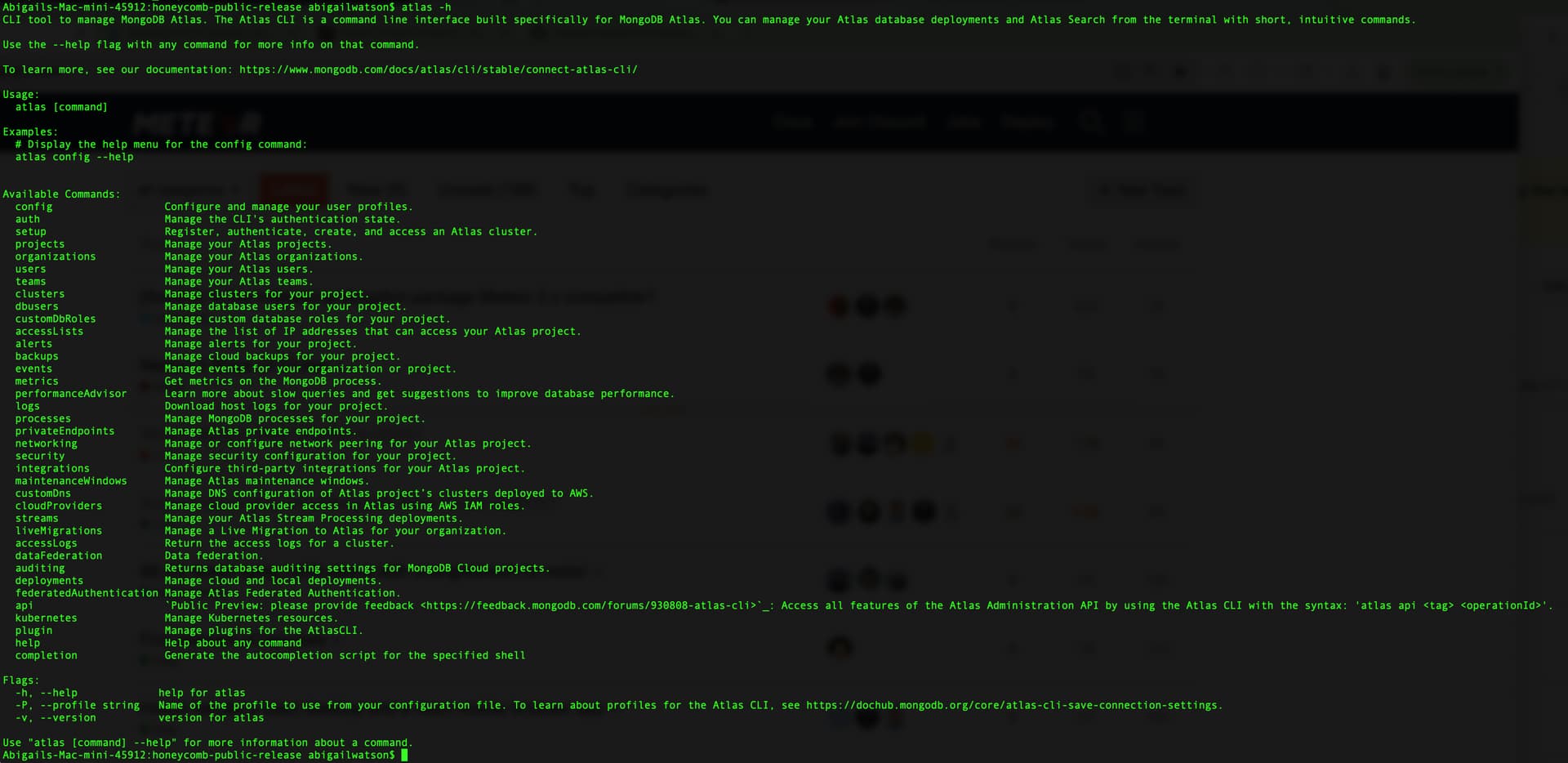Image resolution: width=1568 pixels, height=763 pixels.
Task: Click the 'dataFederation' command name
Action: pyautogui.click(x=59, y=556)
